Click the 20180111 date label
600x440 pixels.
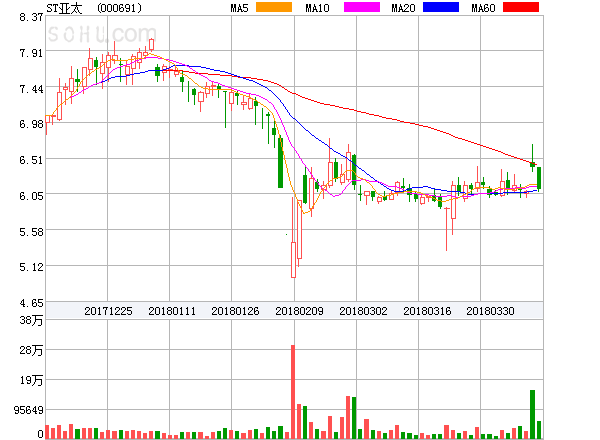[x=172, y=311]
